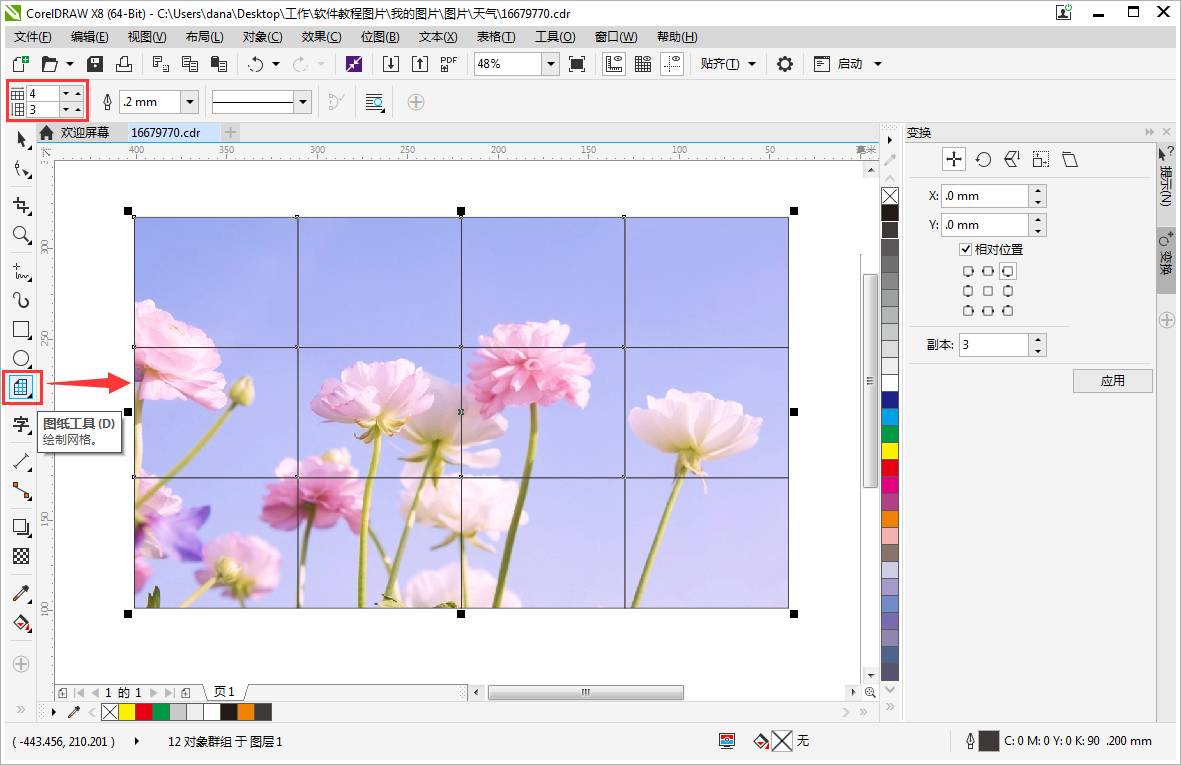Open the 效果(C) menu
The image size is (1181, 765).
[x=321, y=37]
